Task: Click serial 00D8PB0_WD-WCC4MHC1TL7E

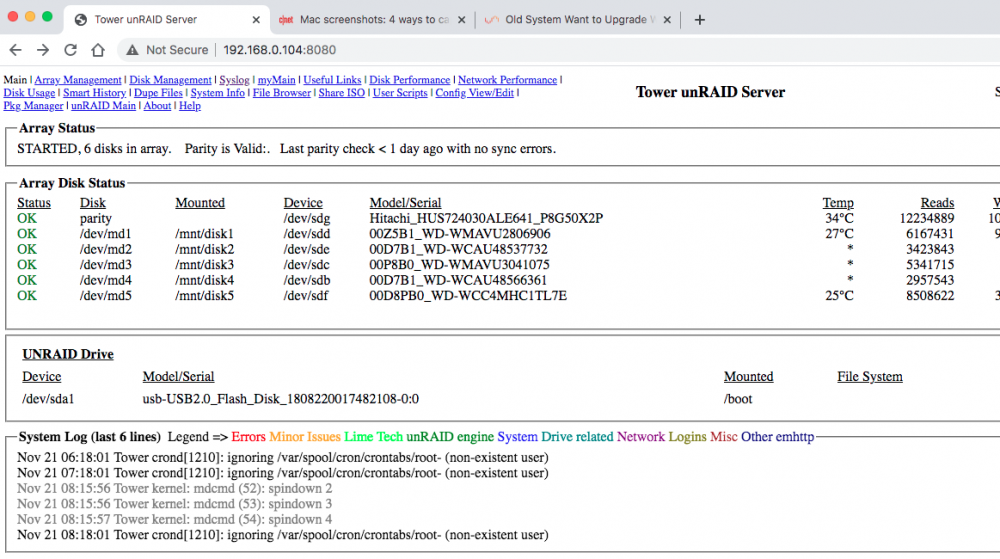Action: pyautogui.click(x=468, y=296)
